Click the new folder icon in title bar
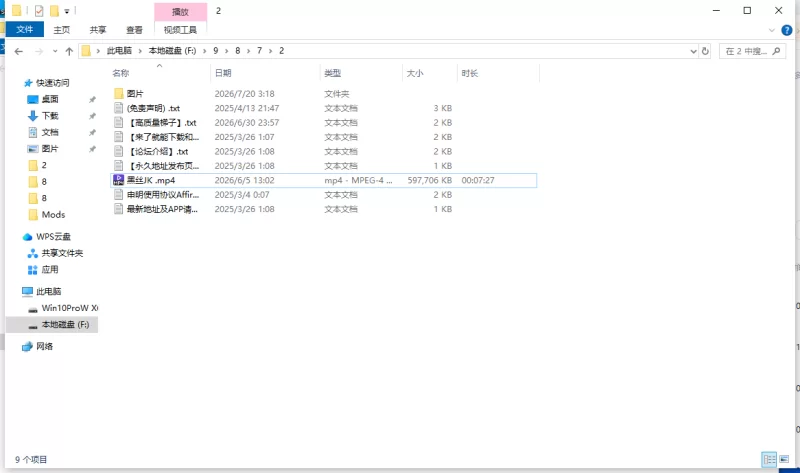Screen dimensions: 800x473 point(54,11)
